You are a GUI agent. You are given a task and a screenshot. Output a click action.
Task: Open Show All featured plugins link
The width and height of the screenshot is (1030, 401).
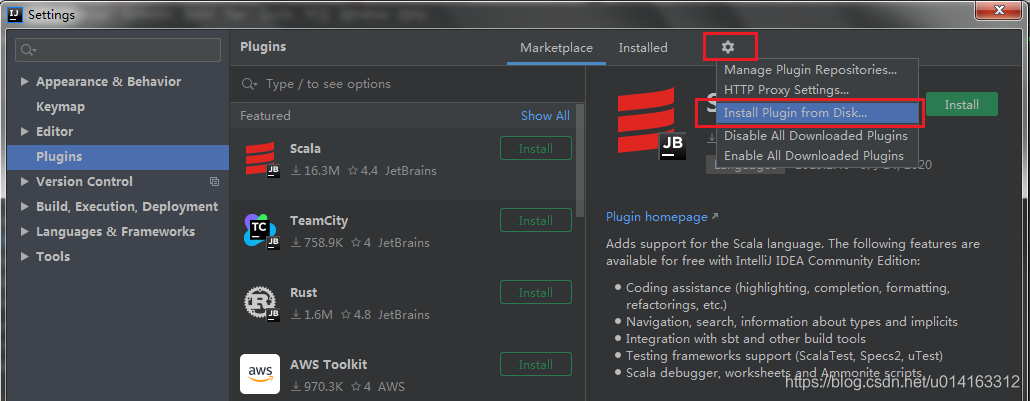(x=545, y=116)
